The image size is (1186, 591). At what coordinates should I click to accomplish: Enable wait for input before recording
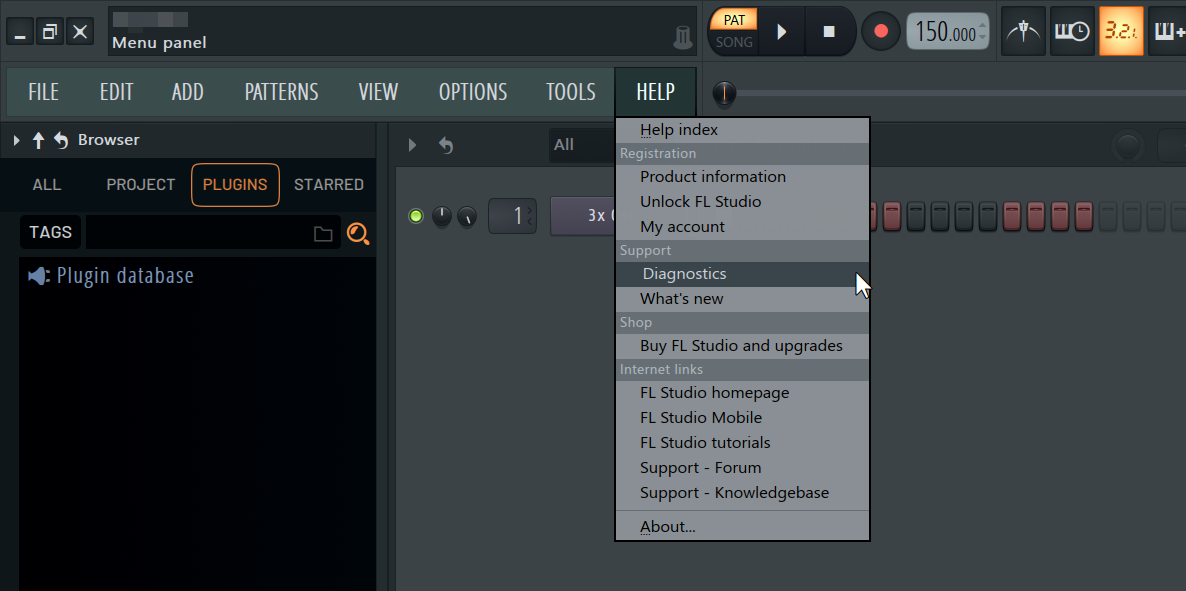(x=1073, y=31)
